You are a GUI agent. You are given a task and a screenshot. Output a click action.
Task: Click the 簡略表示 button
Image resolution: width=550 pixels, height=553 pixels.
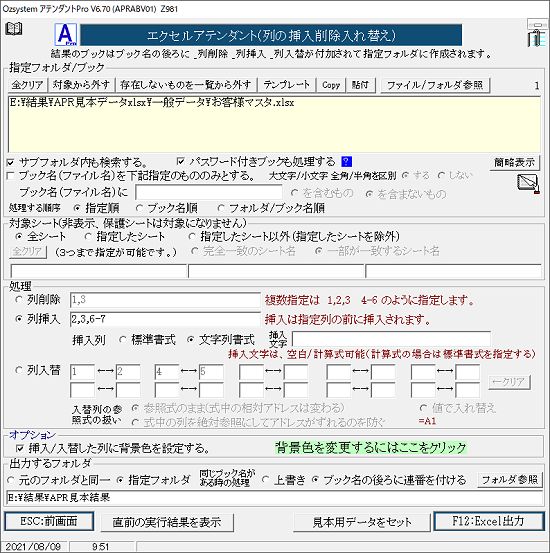click(514, 163)
